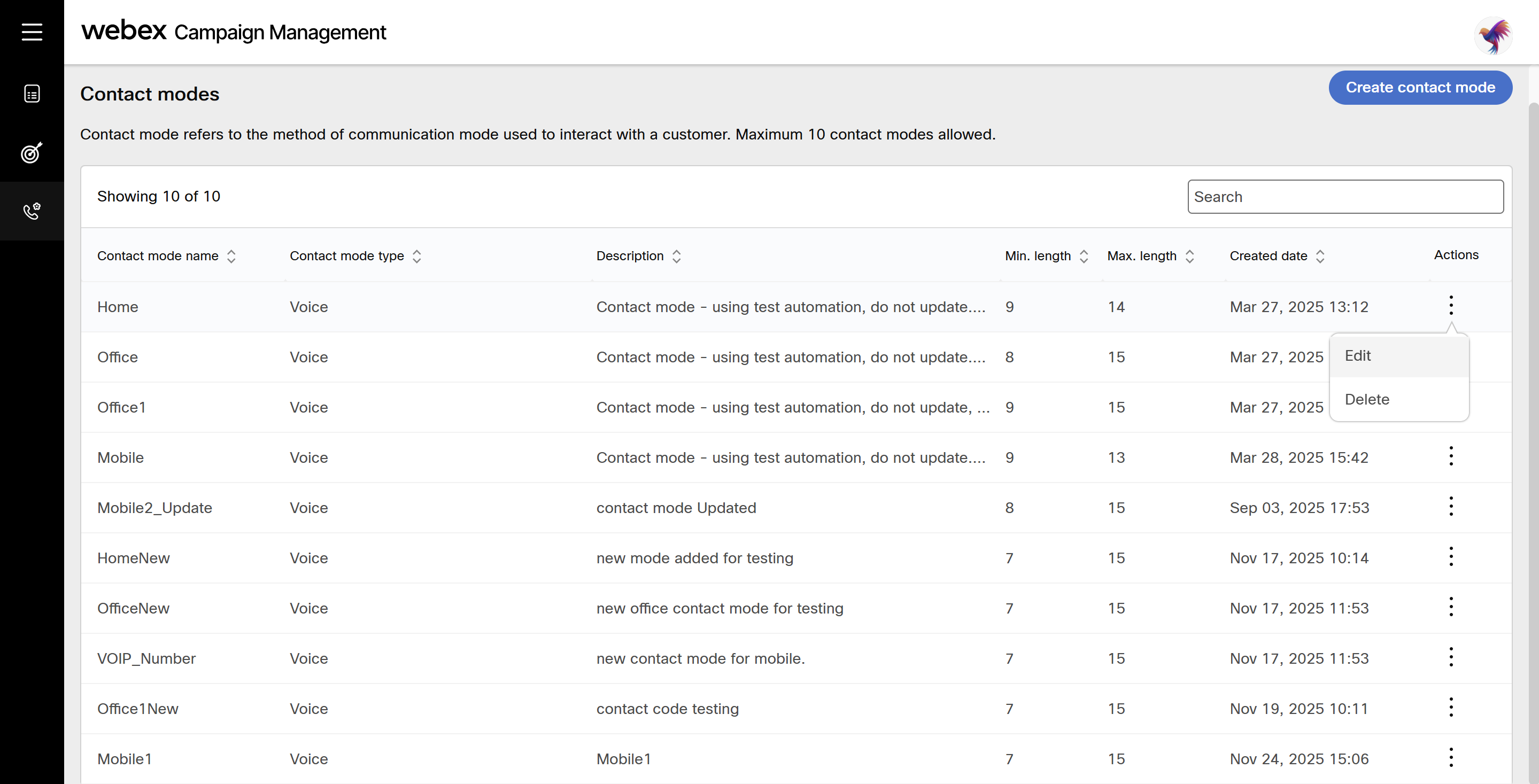Sort by Contact mode name column
The width and height of the screenshot is (1539, 784).
[x=231, y=256]
